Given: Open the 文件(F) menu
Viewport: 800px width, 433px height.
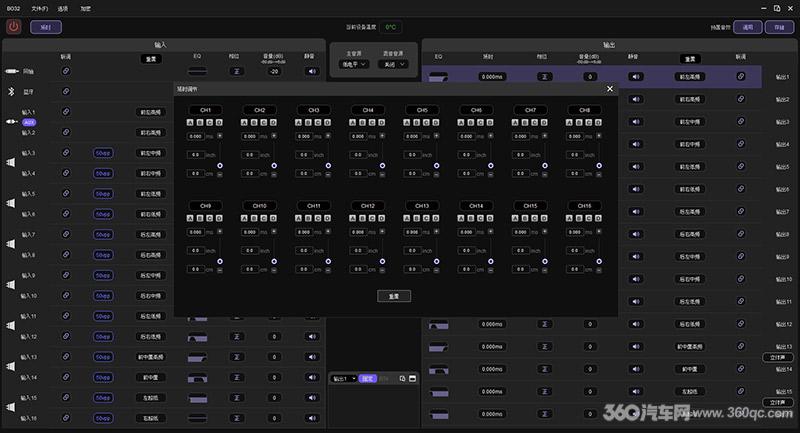Looking at the screenshot, I should (39, 9).
